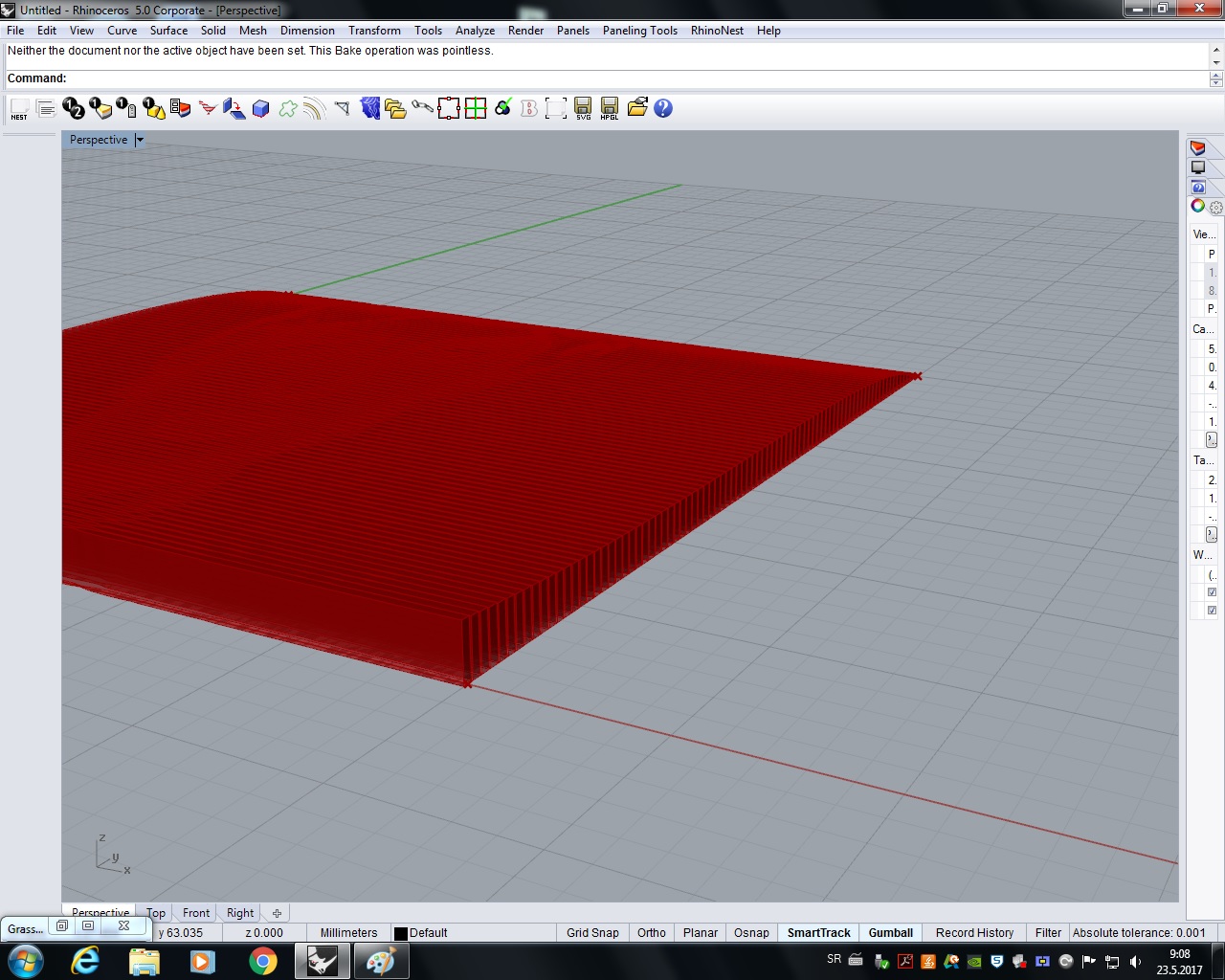Switch to the Right viewport tab
Viewport: 1225px width, 980px height.
(240, 913)
